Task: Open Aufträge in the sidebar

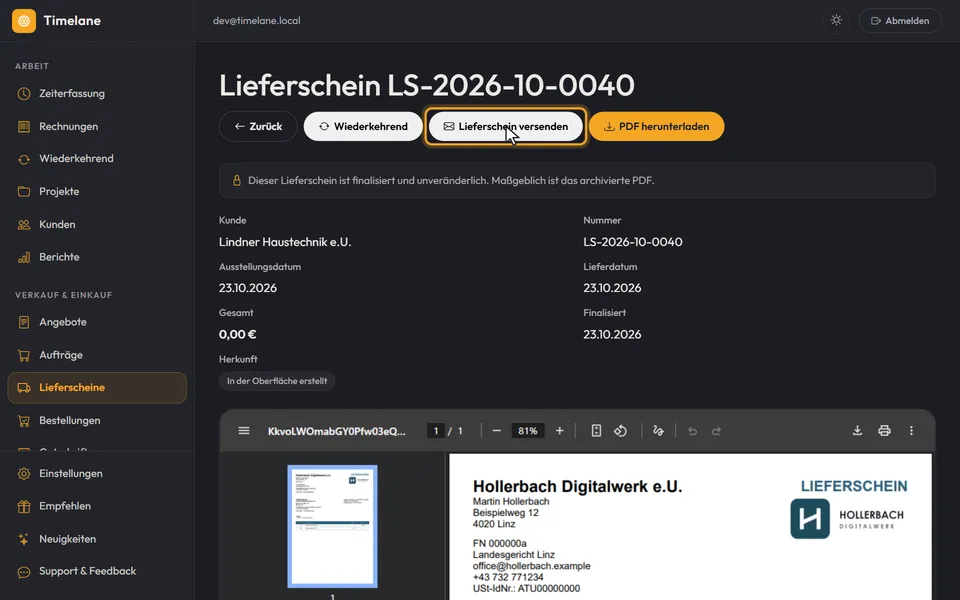Action: coord(97,355)
